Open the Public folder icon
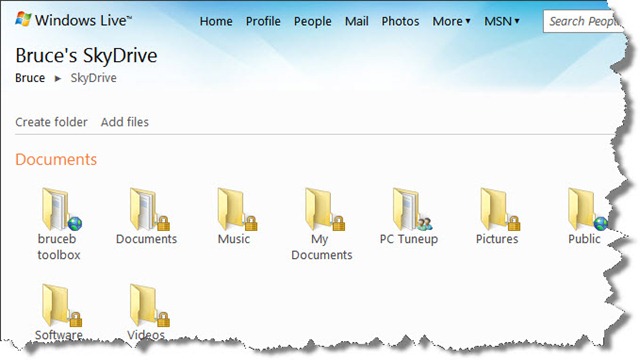 pos(588,209)
